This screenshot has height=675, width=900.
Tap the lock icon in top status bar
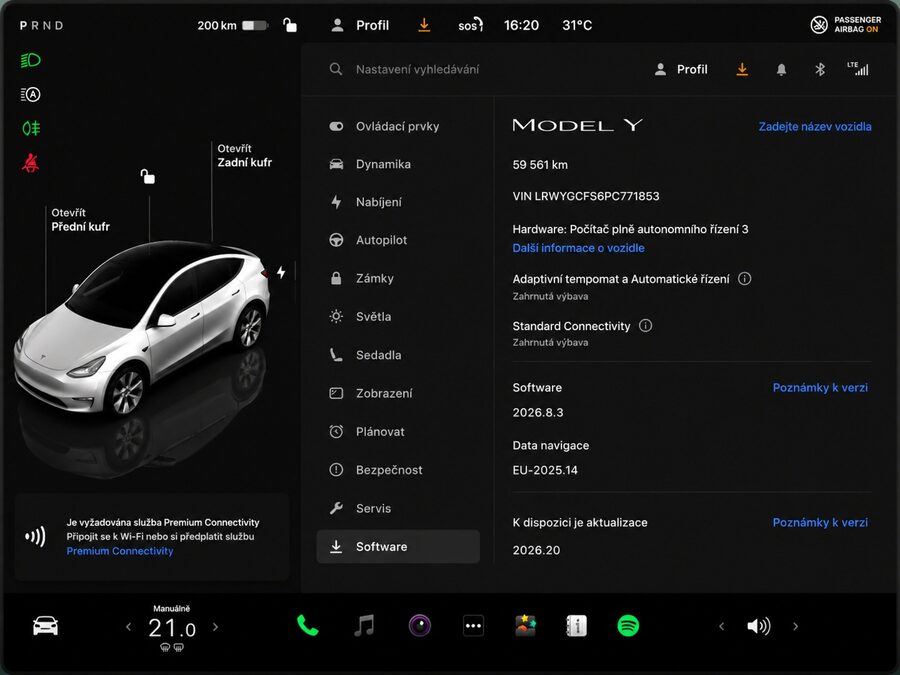(x=290, y=25)
